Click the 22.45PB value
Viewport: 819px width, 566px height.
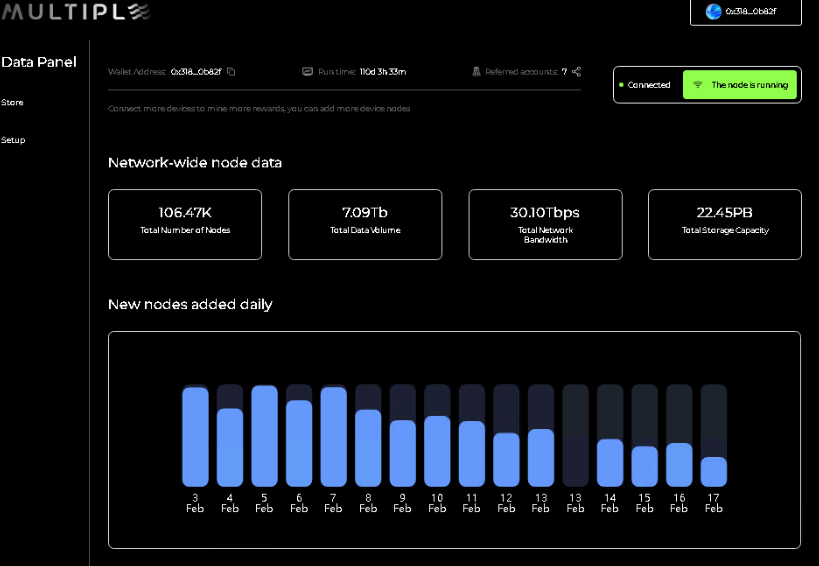click(x=724, y=213)
